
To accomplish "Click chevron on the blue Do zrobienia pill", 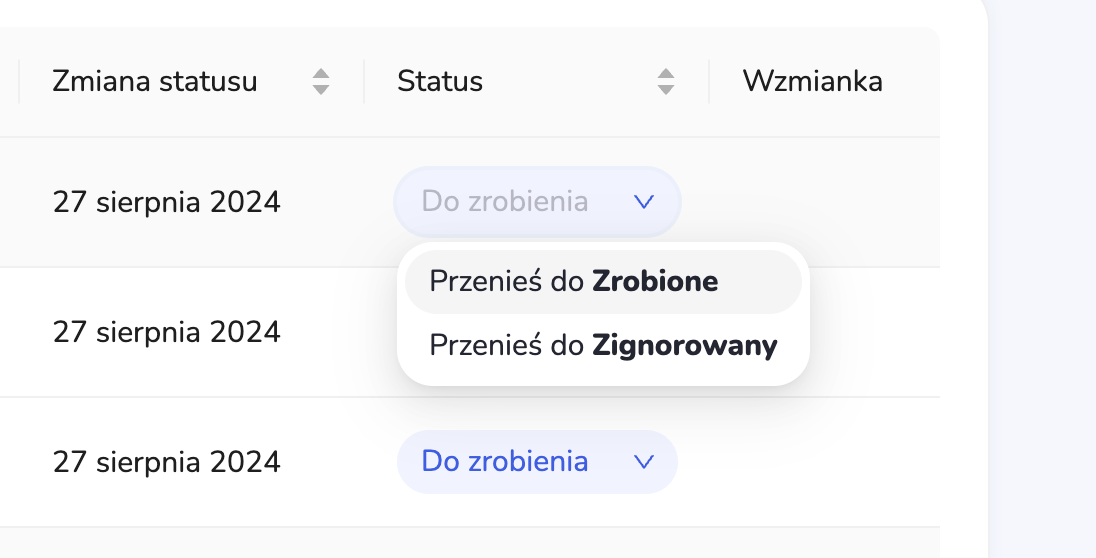I will tap(644, 462).
